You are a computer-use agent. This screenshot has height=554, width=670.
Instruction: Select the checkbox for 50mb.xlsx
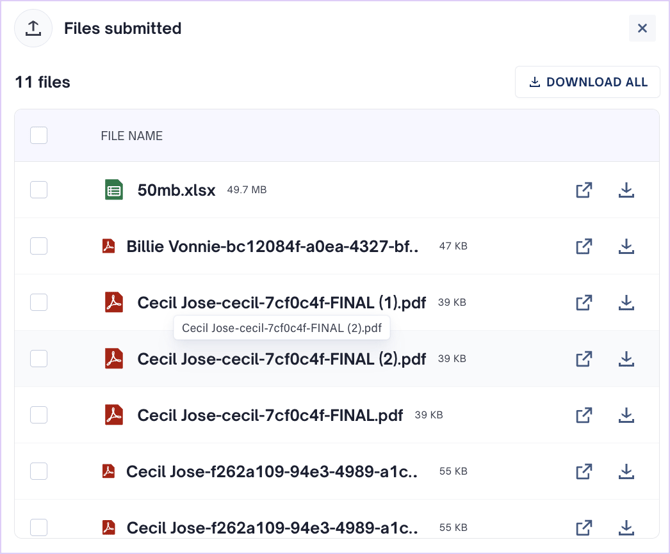(39, 190)
